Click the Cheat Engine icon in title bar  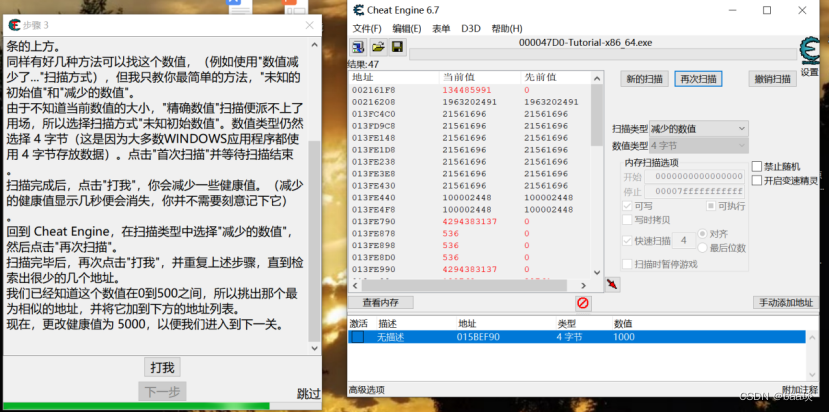(358, 10)
